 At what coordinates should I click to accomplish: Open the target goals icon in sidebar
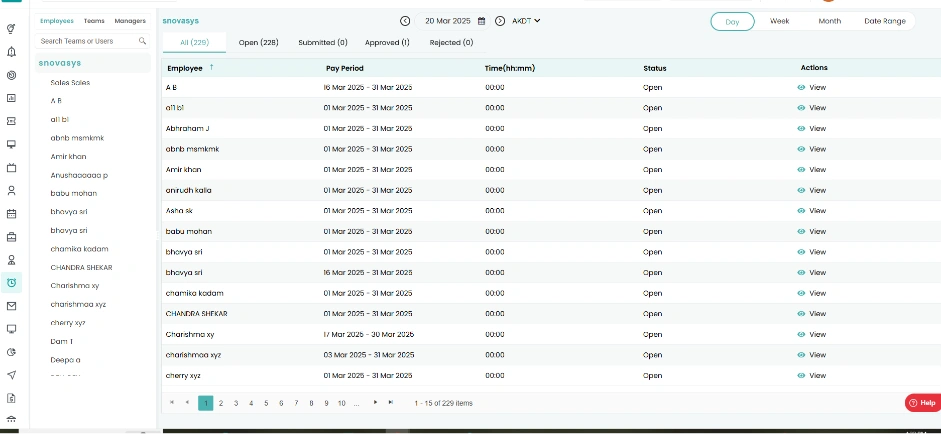pyautogui.click(x=11, y=75)
